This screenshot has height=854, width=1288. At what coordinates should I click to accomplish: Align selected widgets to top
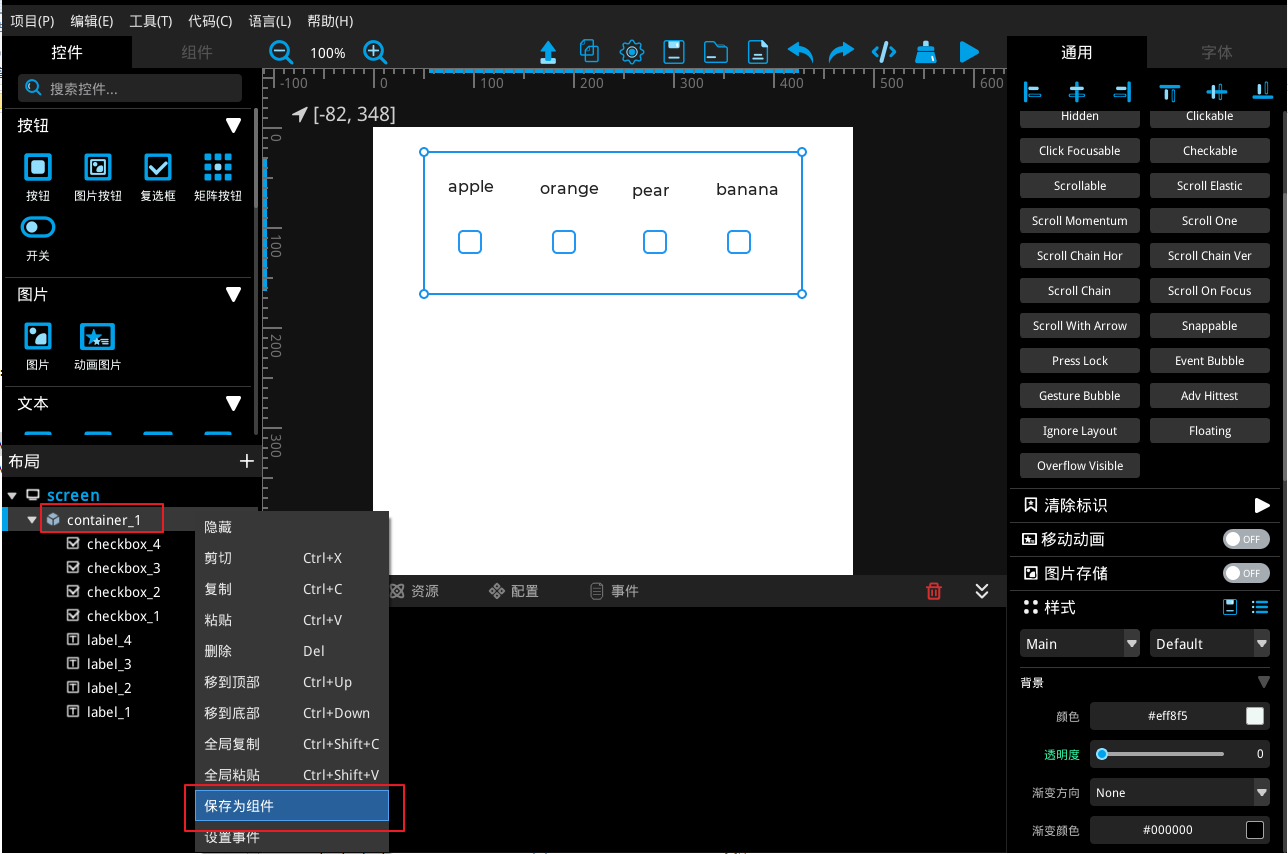click(1169, 92)
